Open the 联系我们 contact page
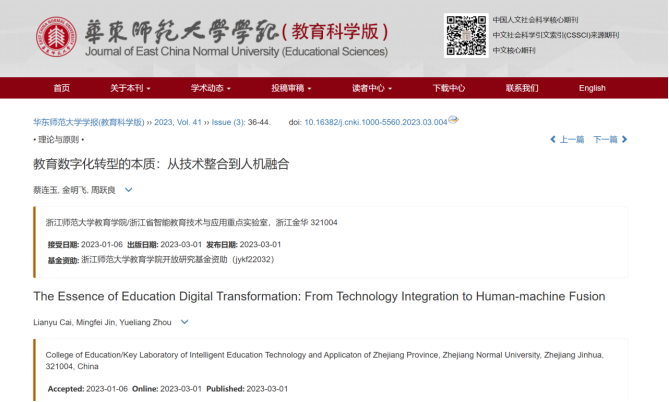 (522, 88)
